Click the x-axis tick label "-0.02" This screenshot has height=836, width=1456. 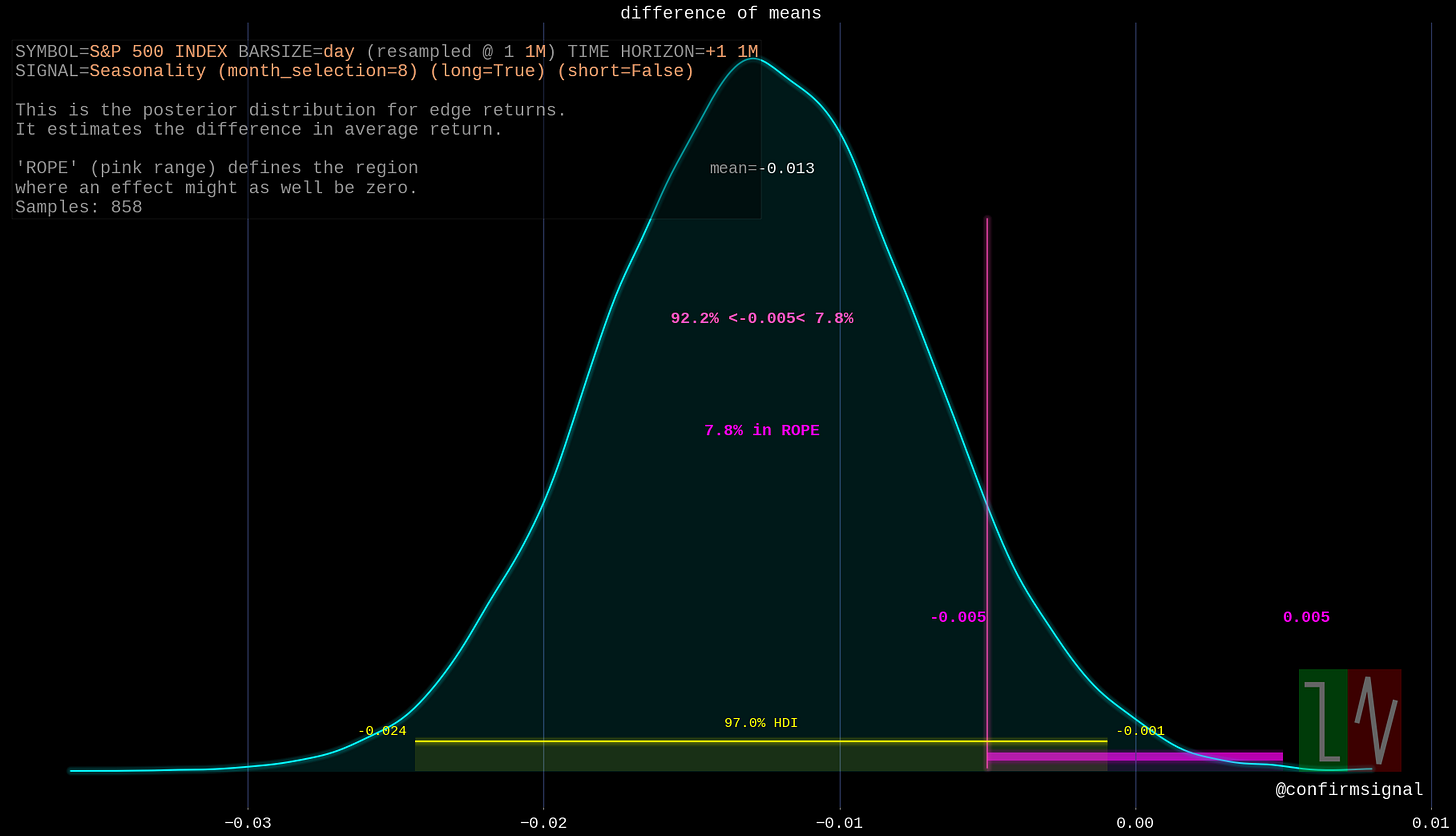[x=543, y=822]
